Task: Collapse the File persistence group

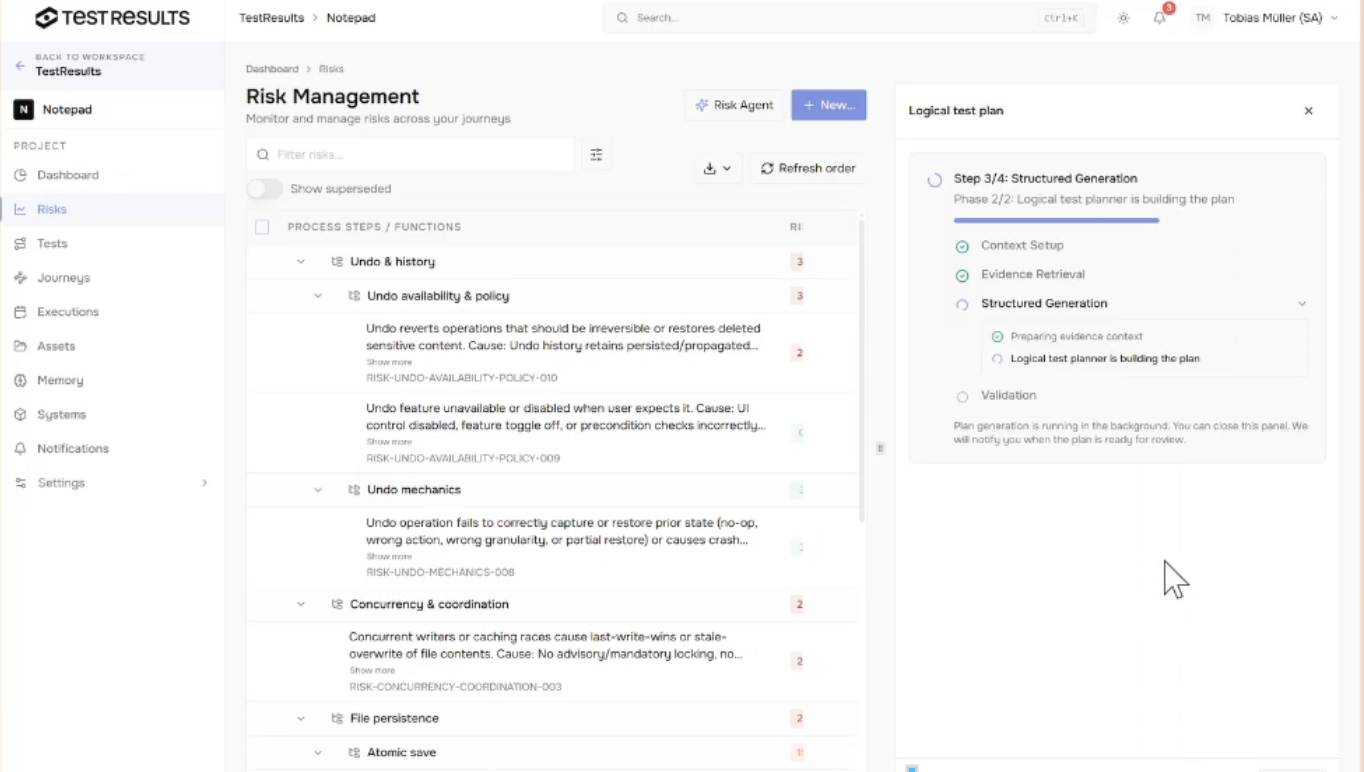Action: point(301,718)
